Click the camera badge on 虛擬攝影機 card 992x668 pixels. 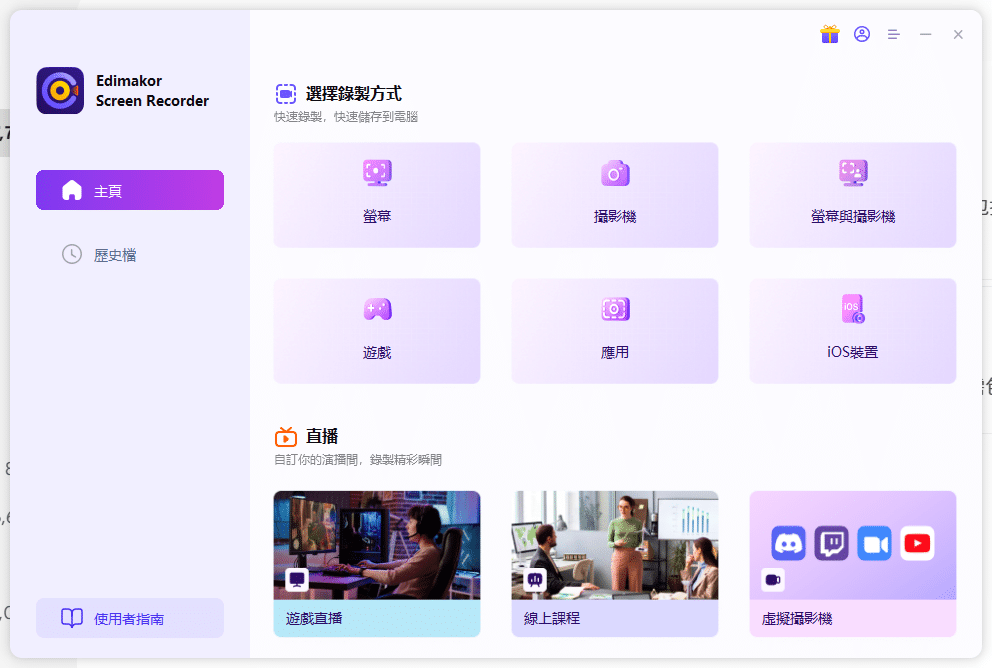(x=772, y=579)
